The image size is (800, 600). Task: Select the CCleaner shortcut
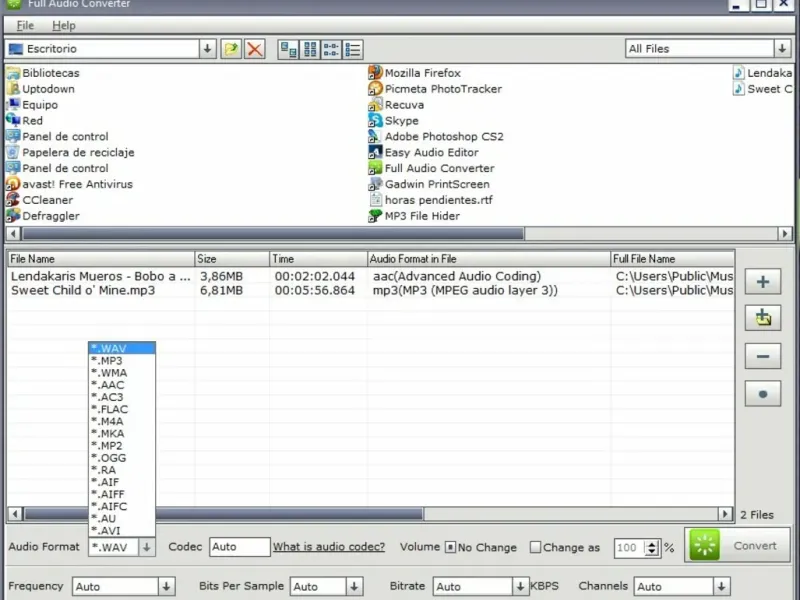coord(39,200)
